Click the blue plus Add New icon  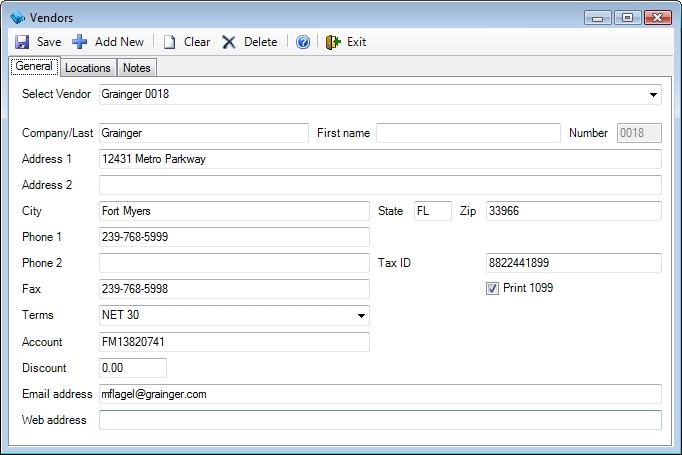pyautogui.click(x=80, y=42)
